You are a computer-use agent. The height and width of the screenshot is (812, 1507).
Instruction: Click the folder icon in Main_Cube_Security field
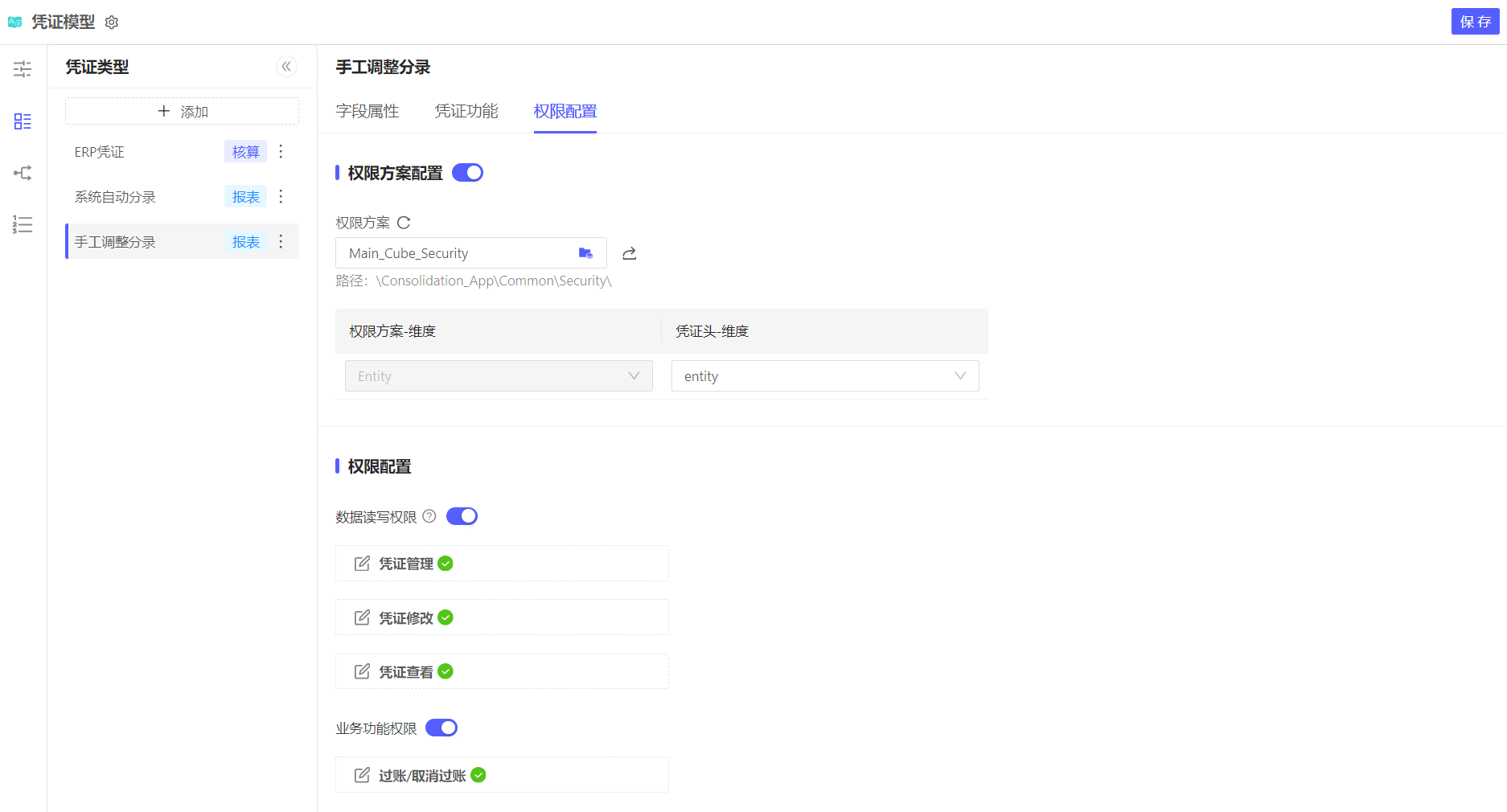(585, 253)
